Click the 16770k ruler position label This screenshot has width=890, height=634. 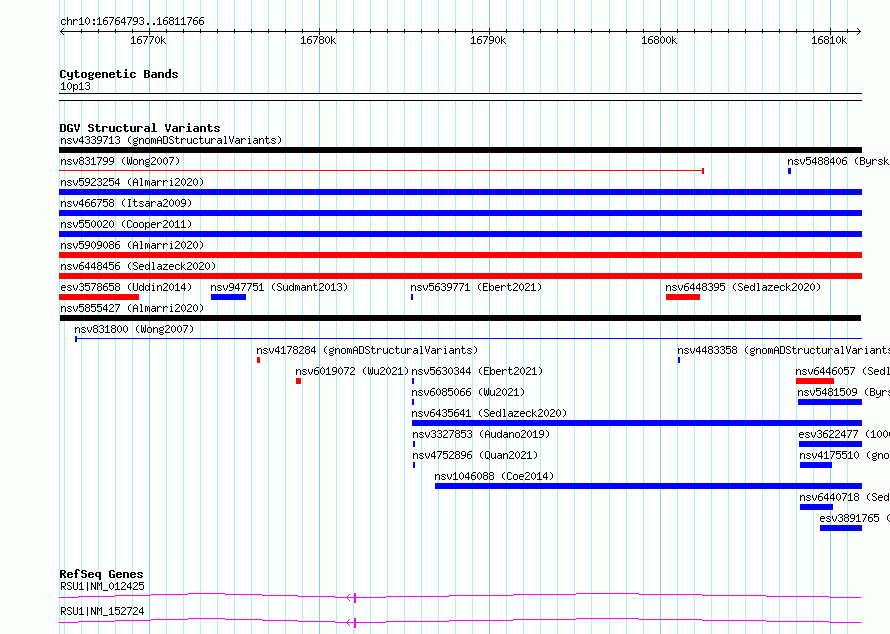tap(148, 40)
